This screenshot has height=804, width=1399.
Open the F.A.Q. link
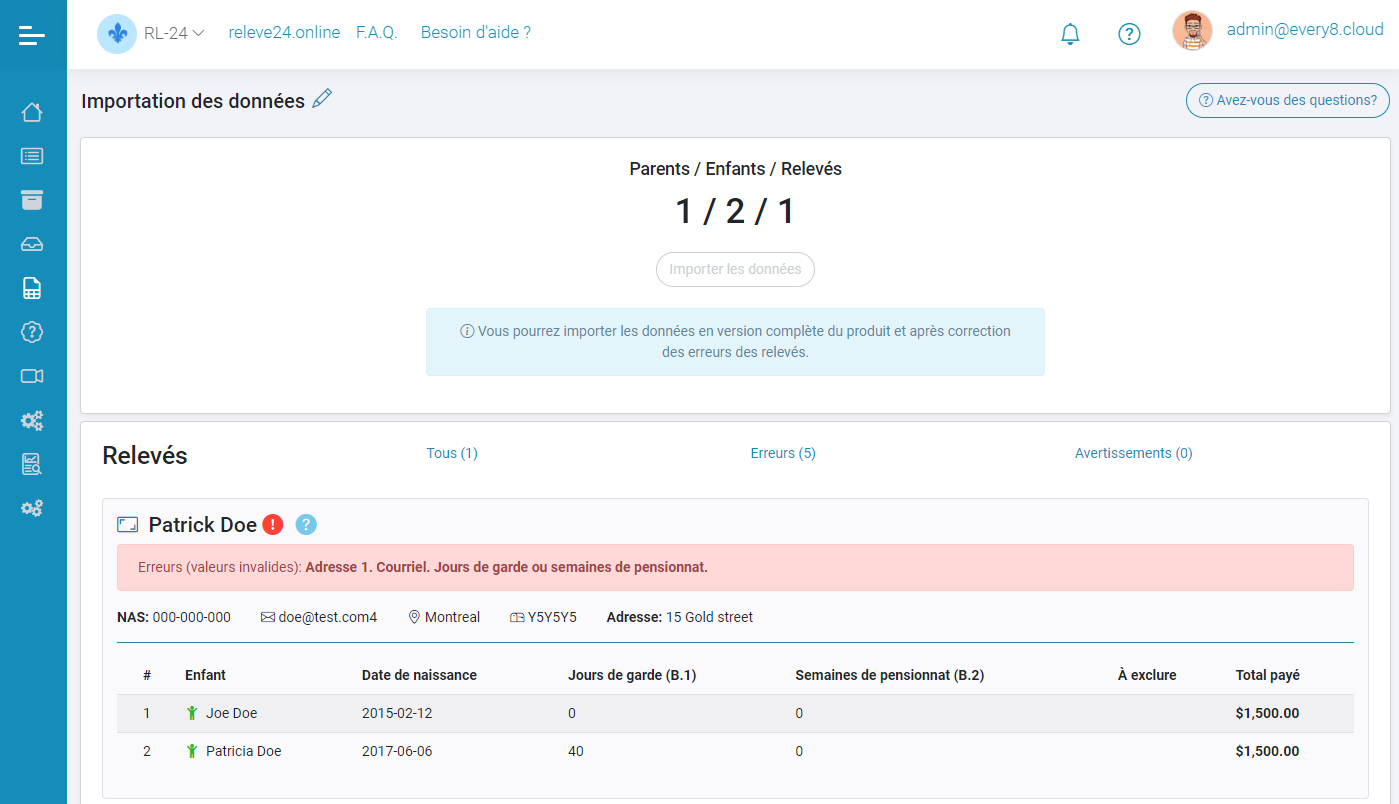click(x=376, y=32)
